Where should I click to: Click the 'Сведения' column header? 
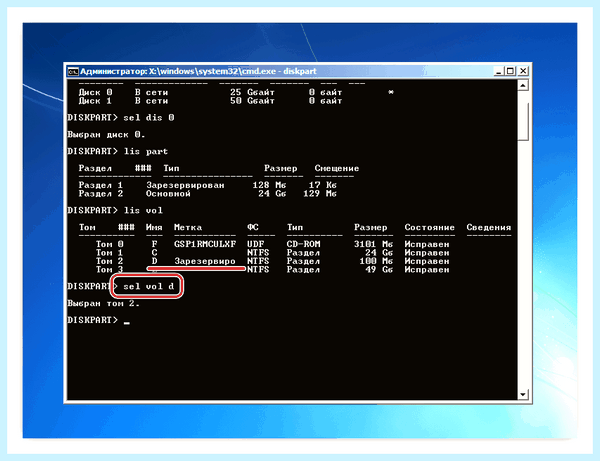pyautogui.click(x=489, y=227)
